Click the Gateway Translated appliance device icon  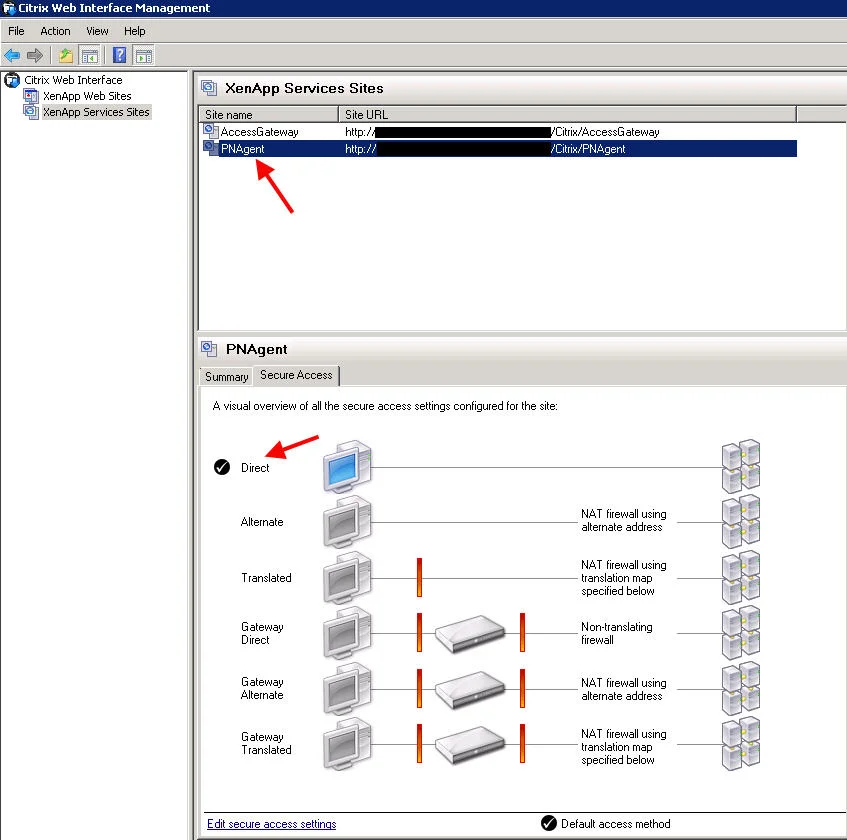coord(470,745)
